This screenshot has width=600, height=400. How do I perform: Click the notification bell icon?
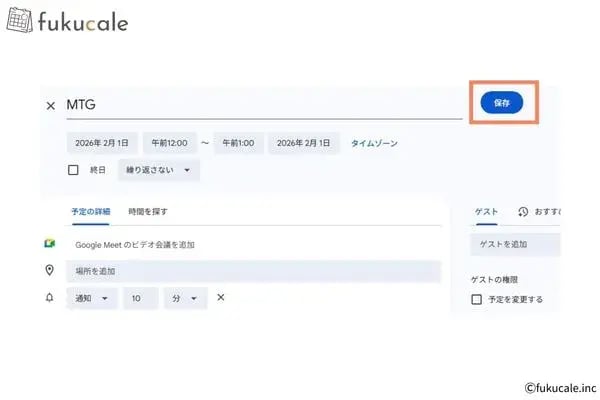(x=48, y=297)
